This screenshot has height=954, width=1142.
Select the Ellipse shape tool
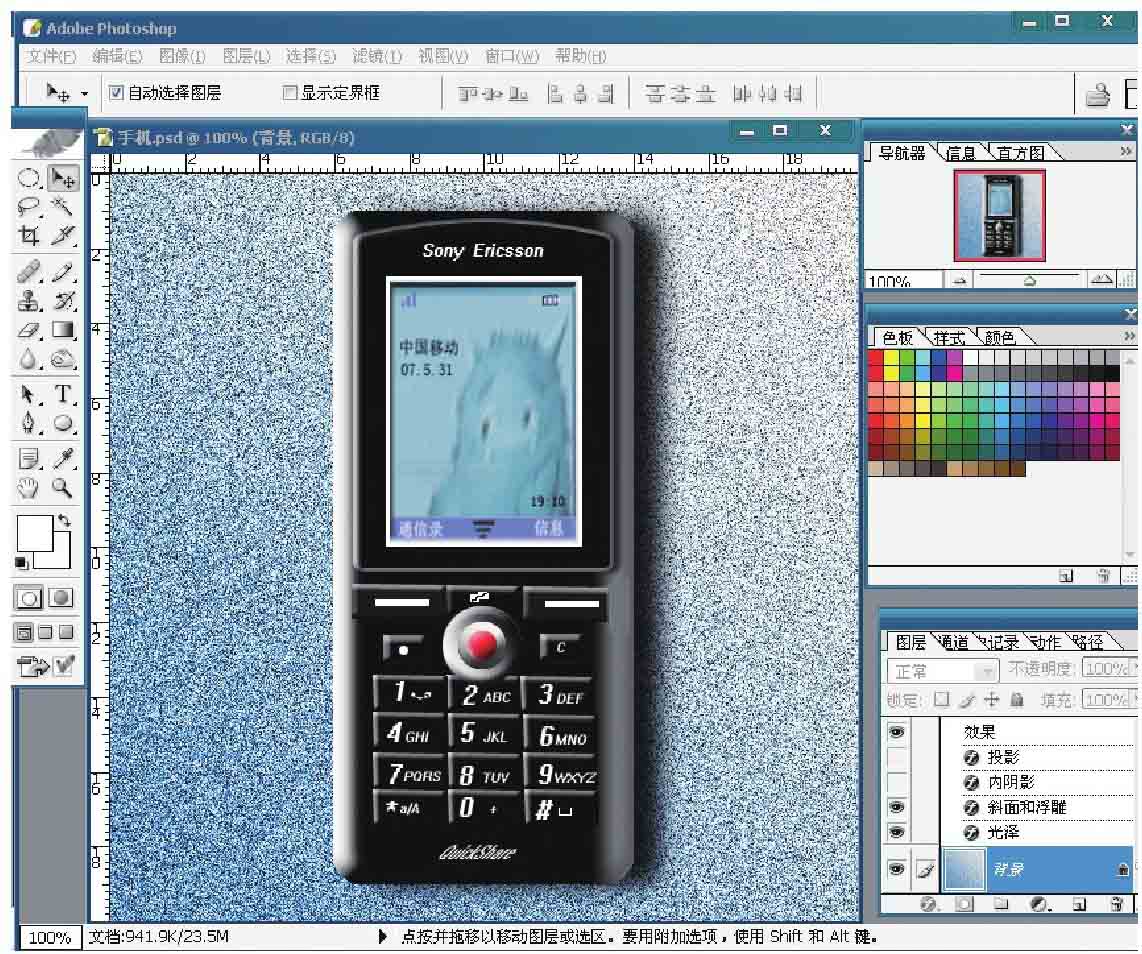click(x=63, y=423)
